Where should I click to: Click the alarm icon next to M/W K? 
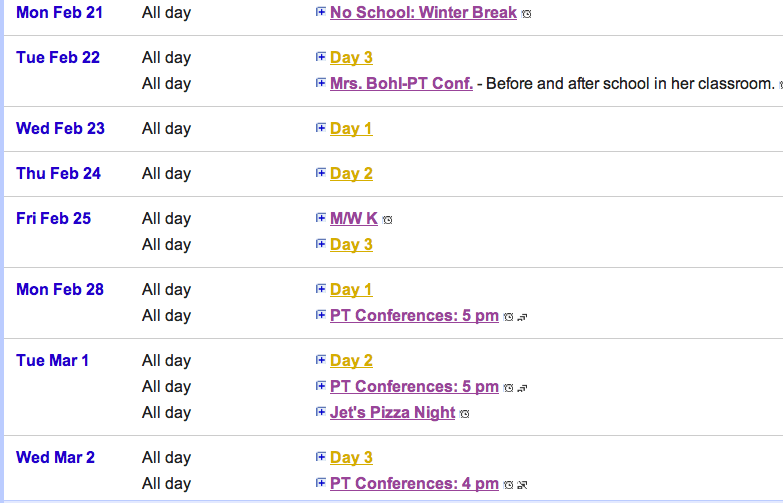(388, 220)
